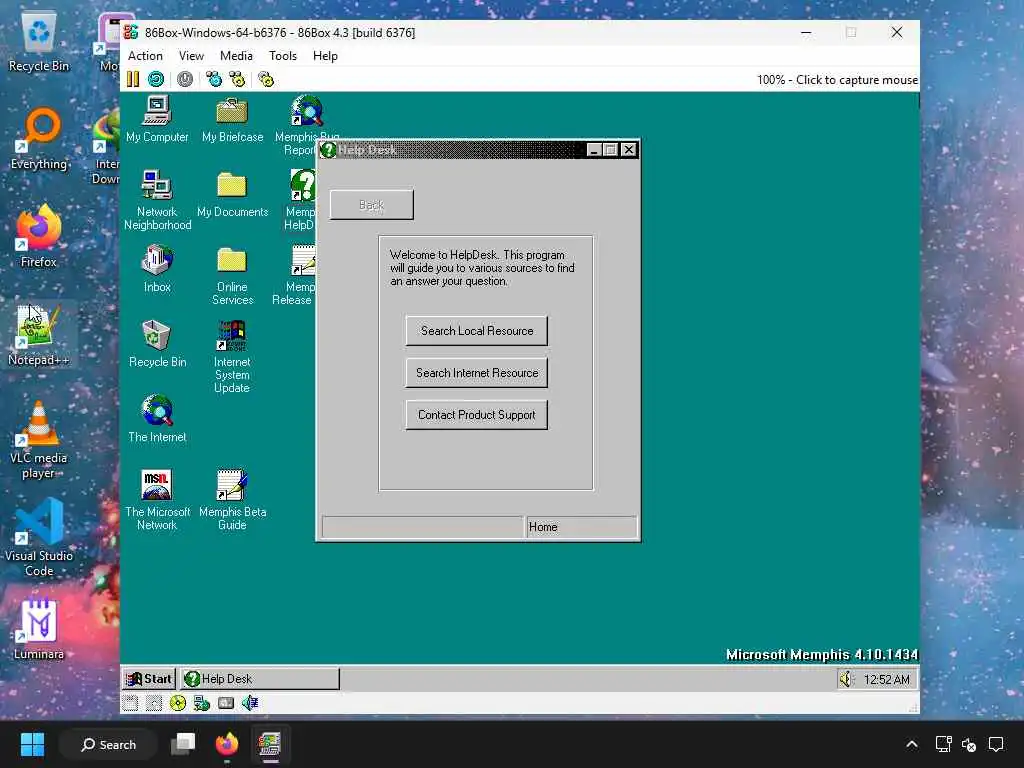This screenshot has width=1024, height=768.
Task: Open the Memphis Beta Guide shortcut
Action: pyautogui.click(x=232, y=500)
